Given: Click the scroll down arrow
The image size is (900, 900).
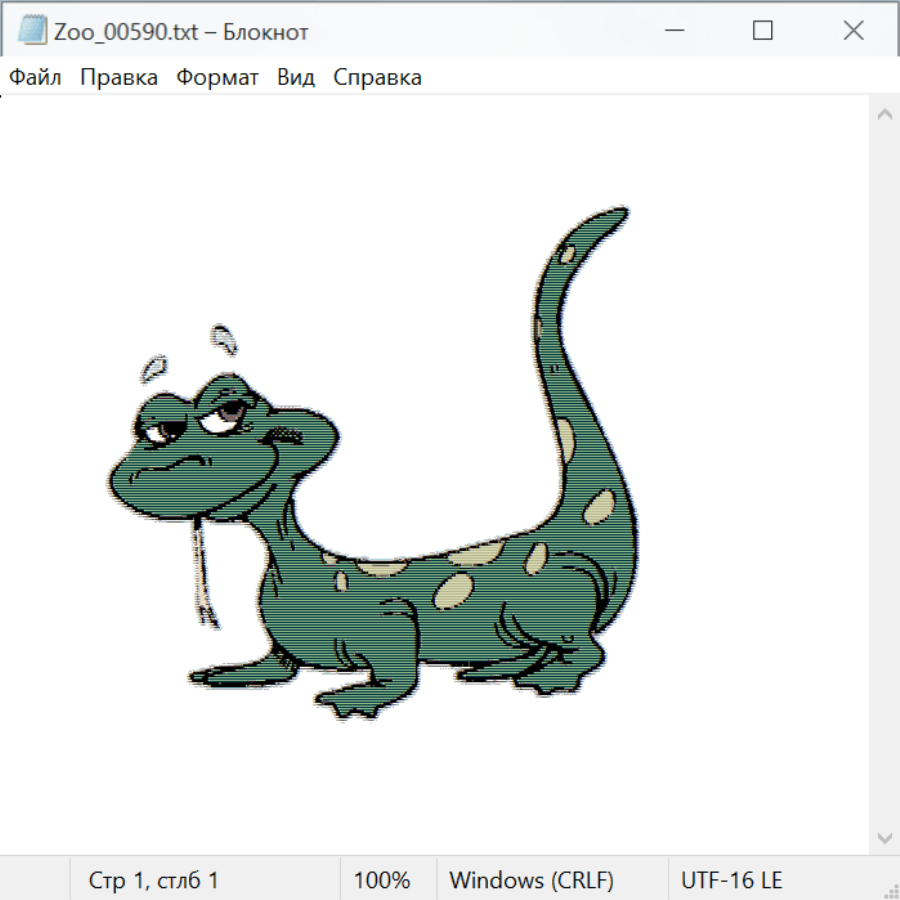Looking at the screenshot, I should pyautogui.click(x=884, y=837).
